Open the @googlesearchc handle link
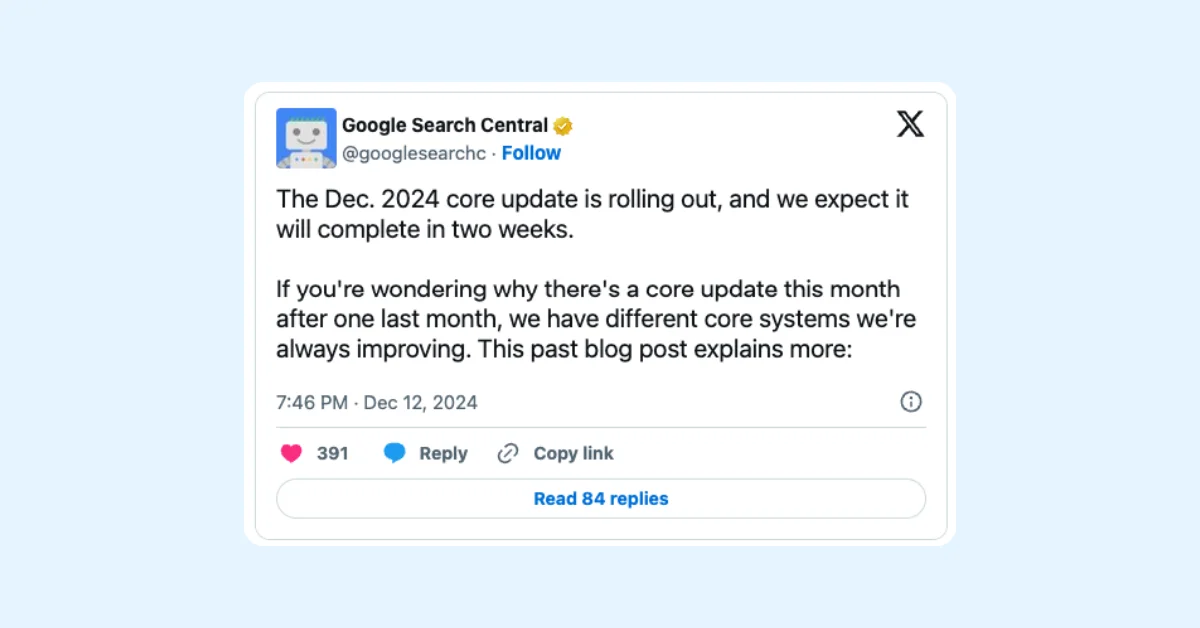Image resolution: width=1200 pixels, height=628 pixels. pyautogui.click(x=414, y=153)
